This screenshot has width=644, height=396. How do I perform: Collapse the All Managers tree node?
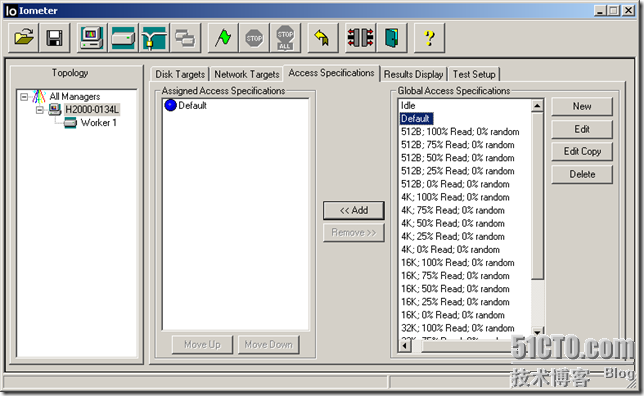click(x=24, y=97)
